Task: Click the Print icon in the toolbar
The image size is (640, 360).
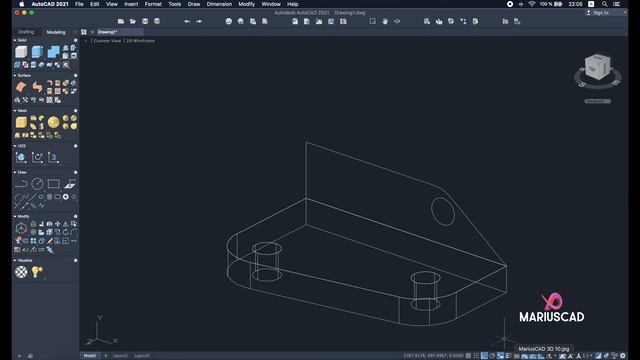Action: [229, 21]
